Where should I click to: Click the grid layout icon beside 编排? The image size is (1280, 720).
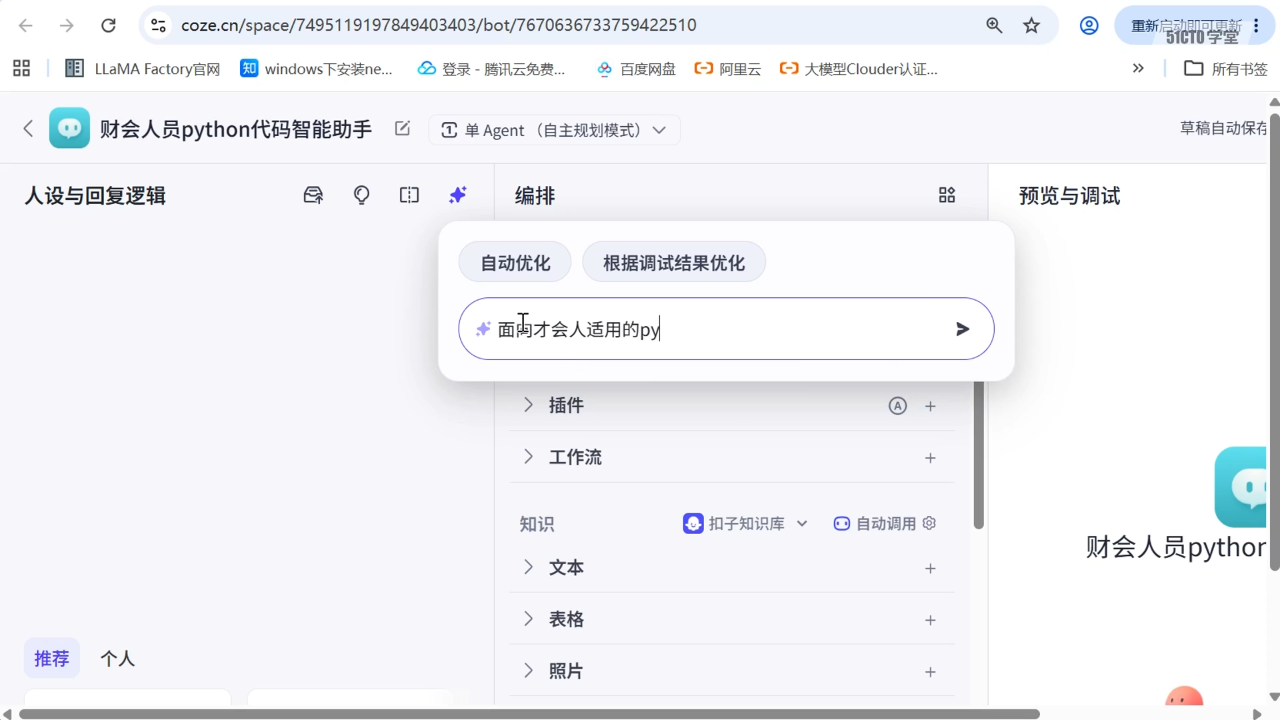[x=947, y=195]
